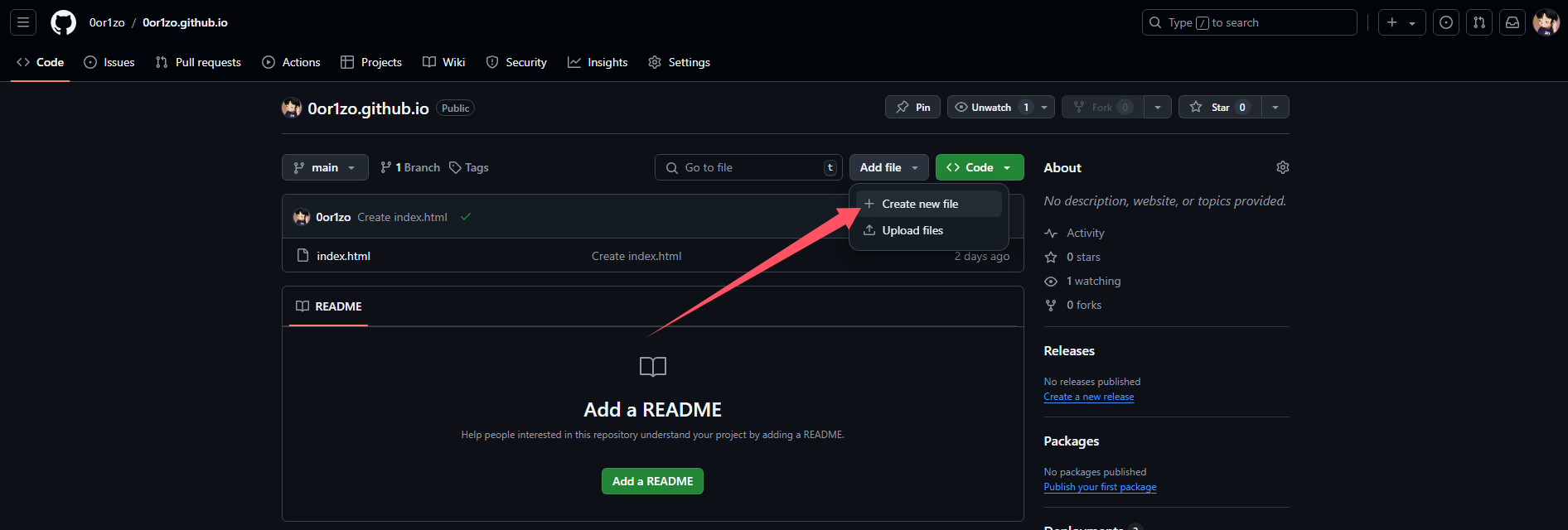Open pull requests icon in header
This screenshot has width=1568, height=530.
tap(1479, 22)
